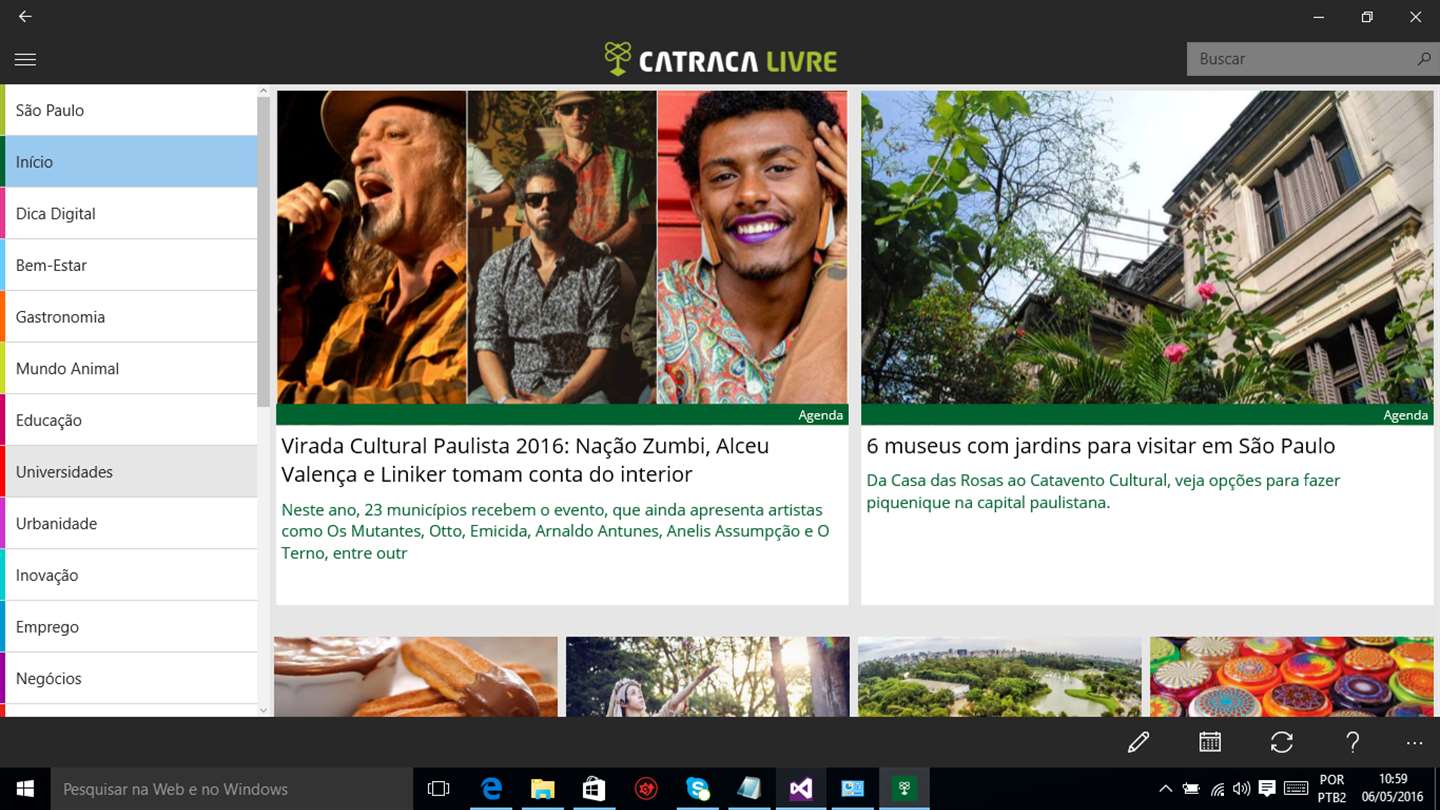Screen dimensions: 1440x810
Task: Switch input language POR PTB2
Action: 1331,789
